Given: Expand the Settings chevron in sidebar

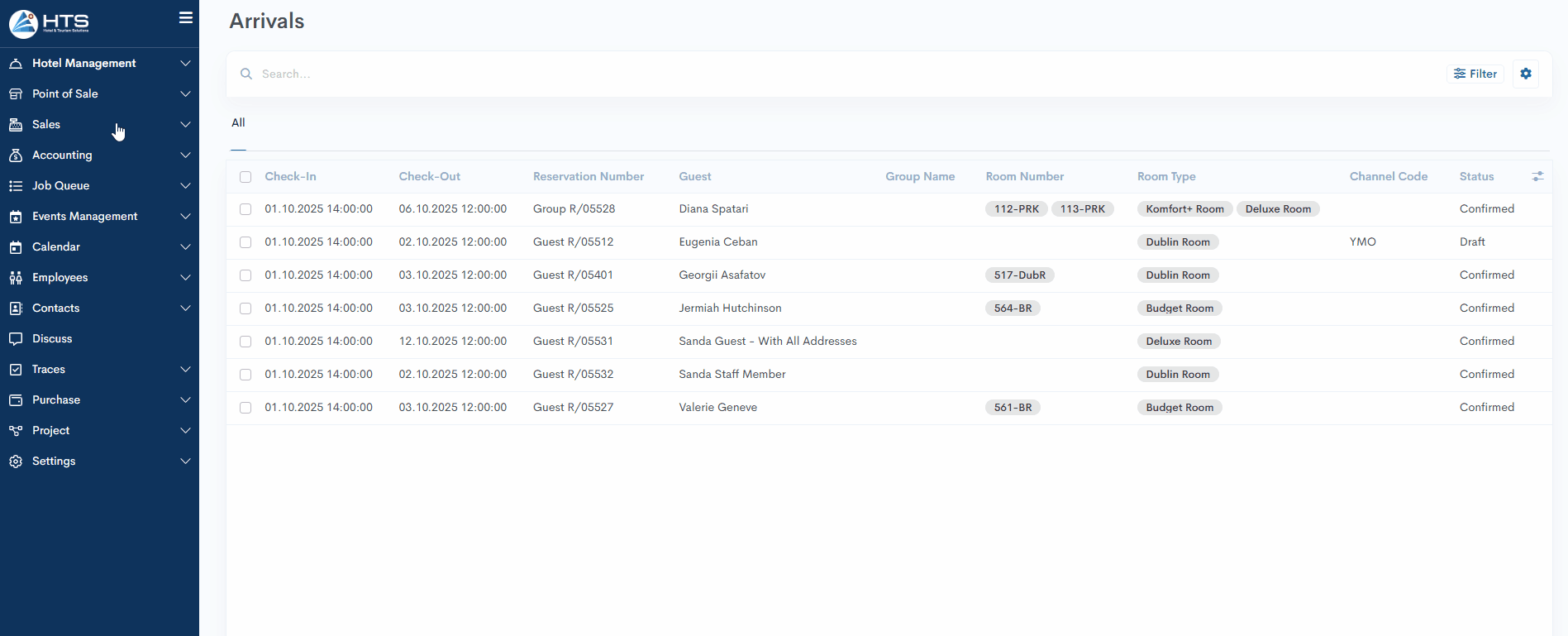Looking at the screenshot, I should [x=185, y=461].
